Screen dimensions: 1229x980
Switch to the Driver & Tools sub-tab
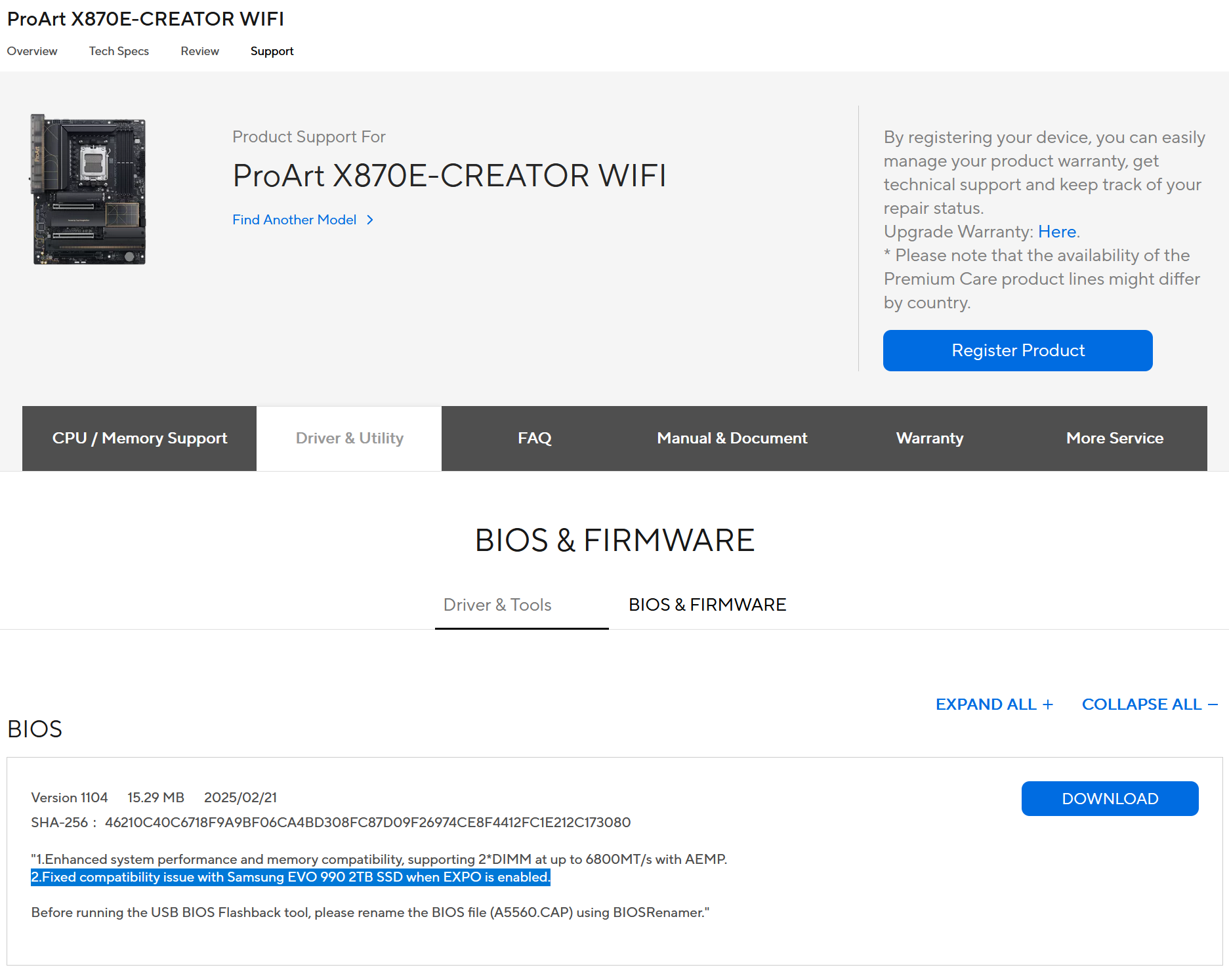click(x=497, y=605)
